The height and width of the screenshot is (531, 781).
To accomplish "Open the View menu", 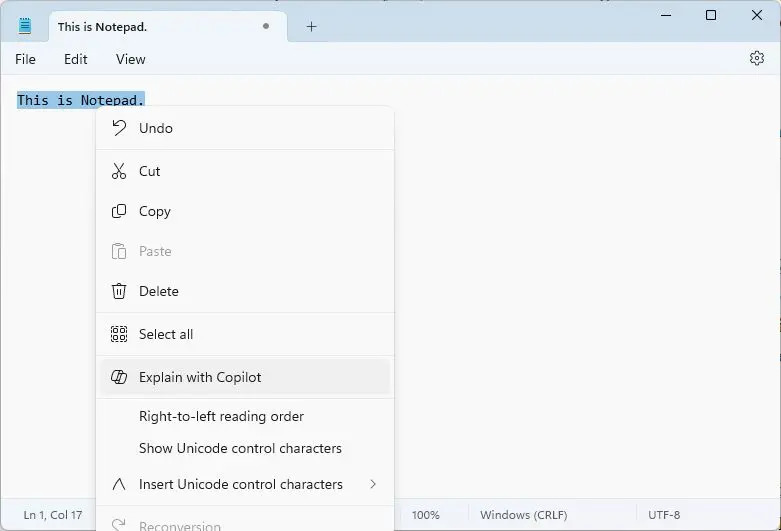I will pos(130,59).
